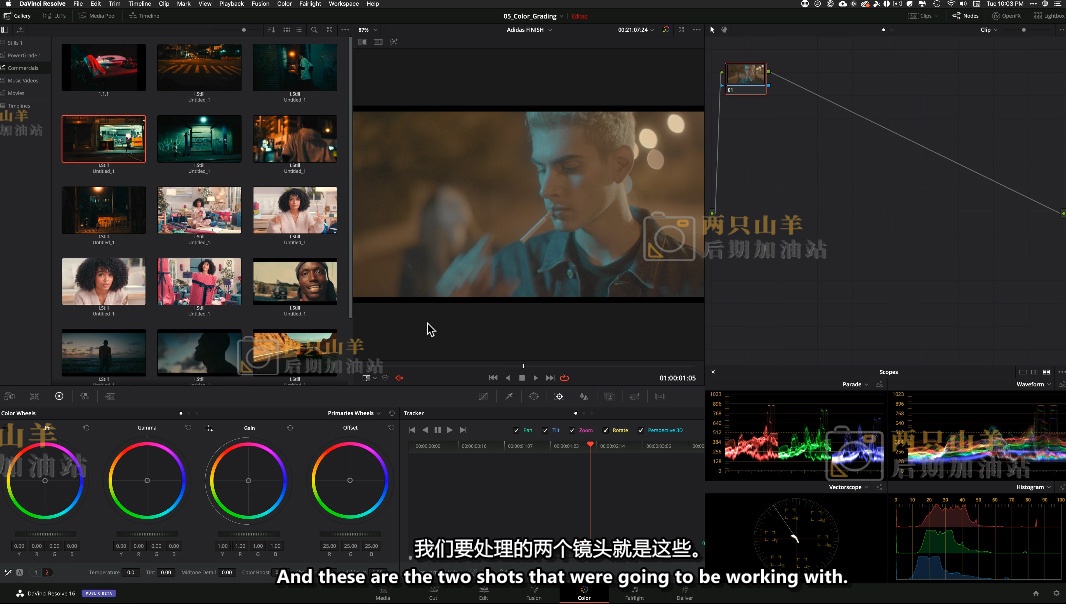Adjust the Gain master wheel slider
The height and width of the screenshot is (604, 1066).
pos(249,533)
